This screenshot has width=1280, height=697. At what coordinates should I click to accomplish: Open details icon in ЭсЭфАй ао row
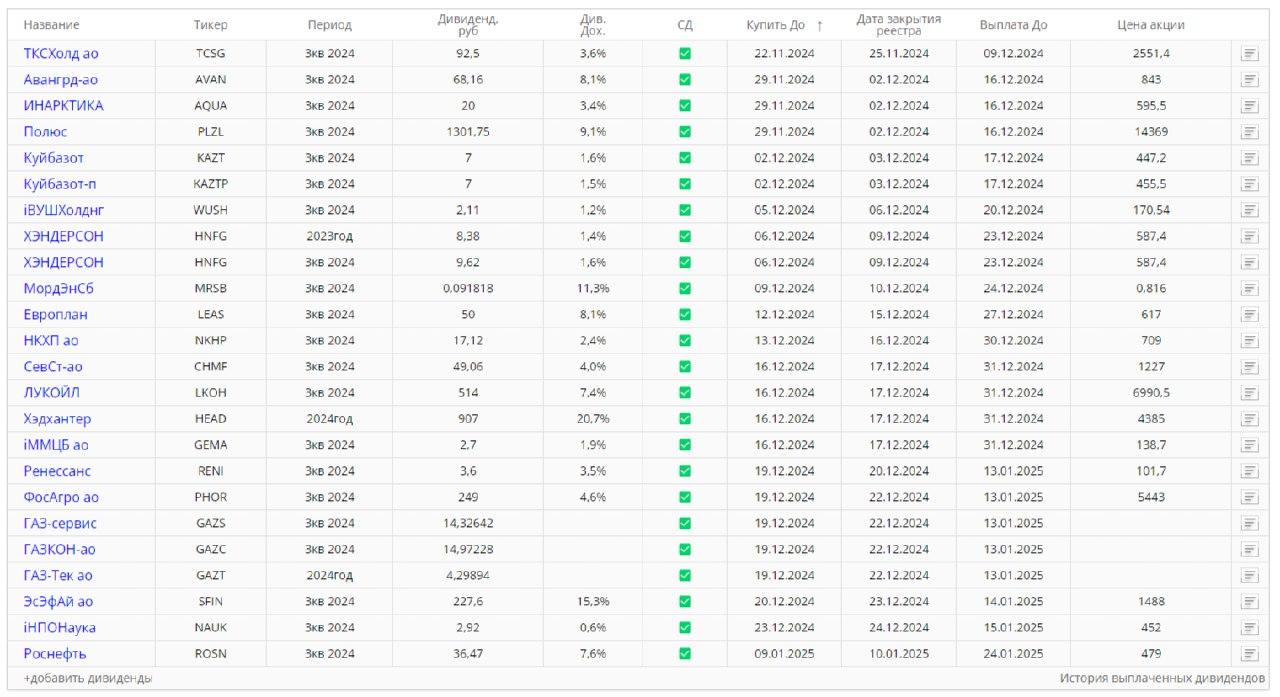[1249, 601]
